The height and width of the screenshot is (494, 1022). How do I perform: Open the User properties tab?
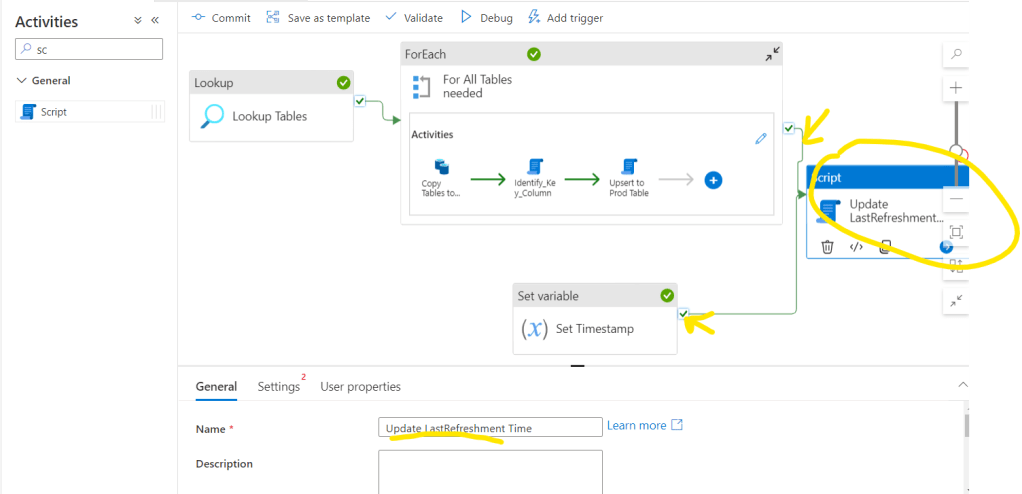tap(360, 386)
